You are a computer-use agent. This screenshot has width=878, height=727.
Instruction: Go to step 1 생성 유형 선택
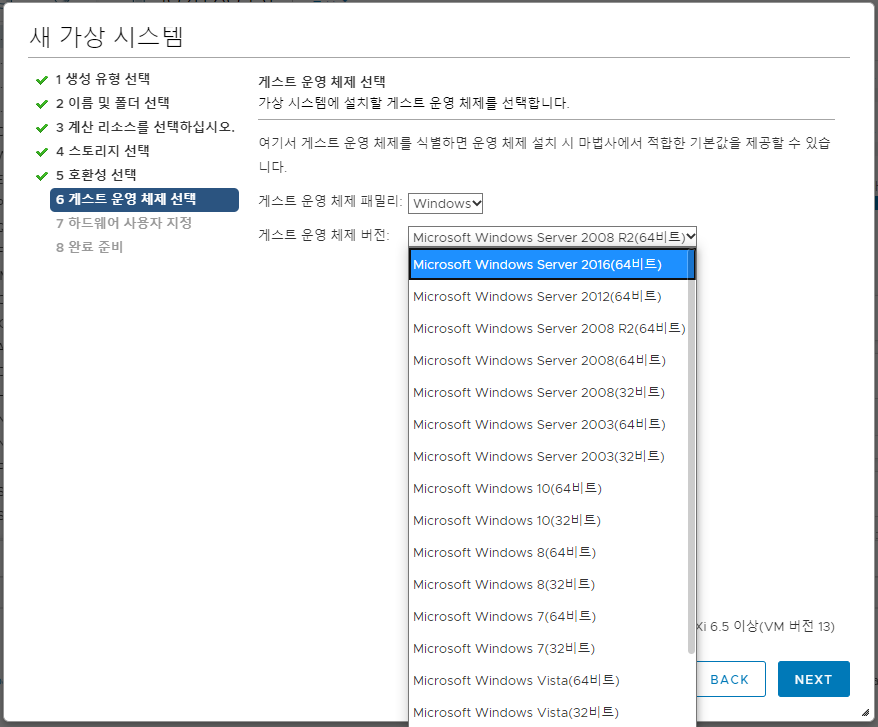tap(102, 79)
